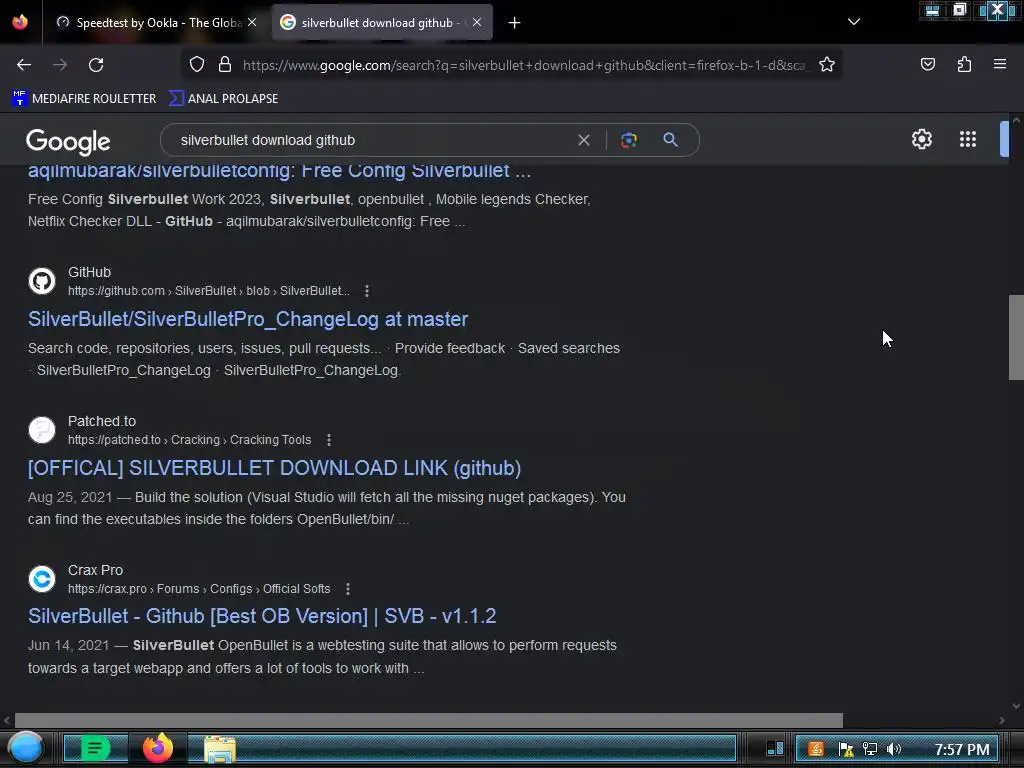This screenshot has height=768, width=1024.
Task: Clear the Google search box
Action: (584, 140)
